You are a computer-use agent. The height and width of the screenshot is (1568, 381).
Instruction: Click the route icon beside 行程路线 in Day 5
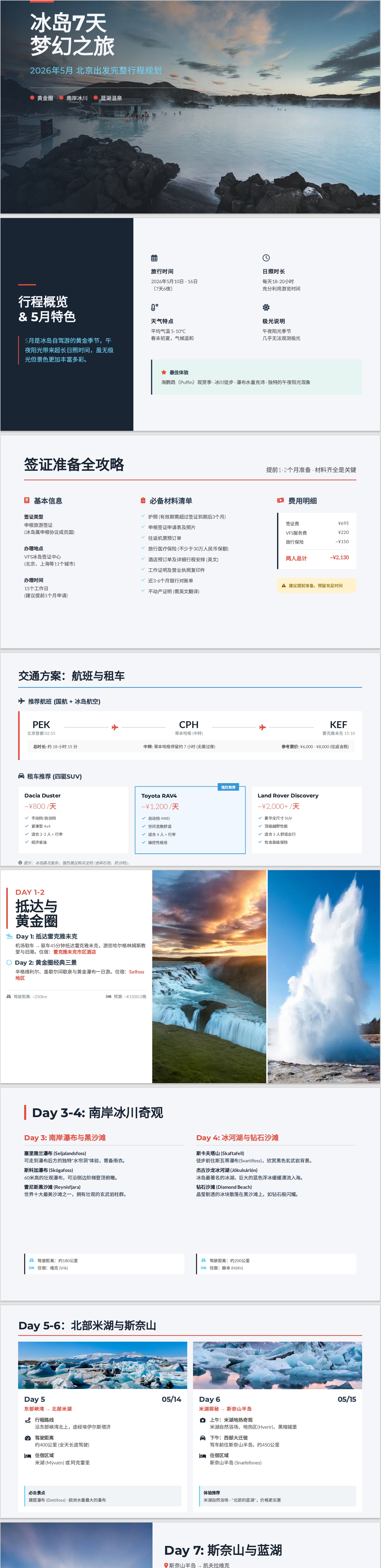point(28,1420)
